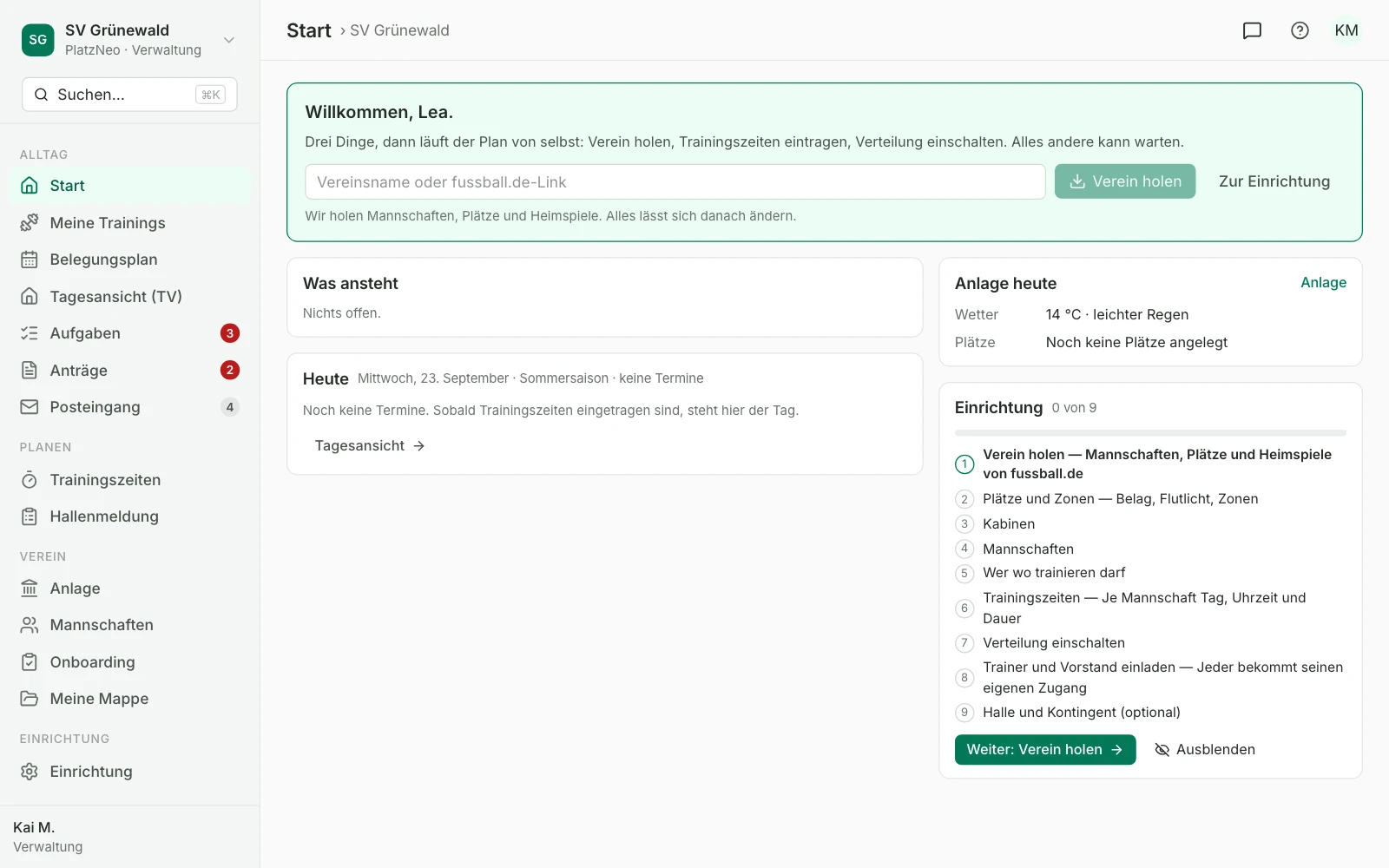Click the red badge 3 next to Aufgaben
This screenshot has height=868, width=1389.
click(x=230, y=333)
